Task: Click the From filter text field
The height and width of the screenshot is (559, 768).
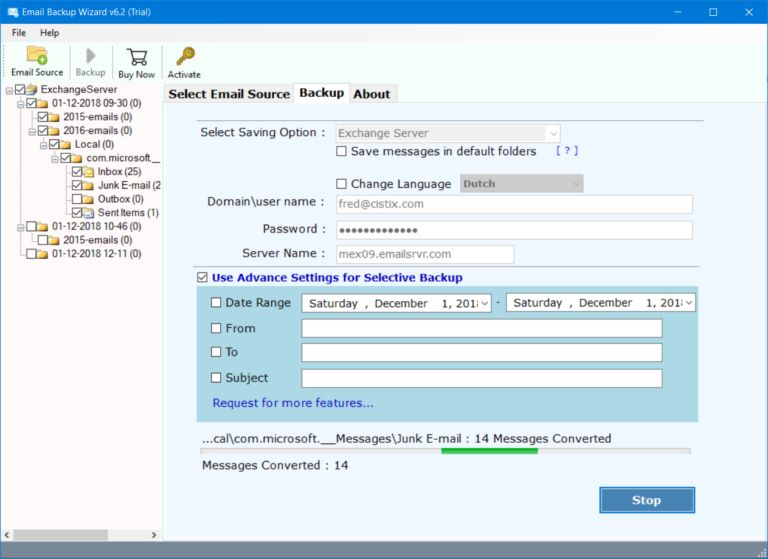Action: tap(482, 328)
